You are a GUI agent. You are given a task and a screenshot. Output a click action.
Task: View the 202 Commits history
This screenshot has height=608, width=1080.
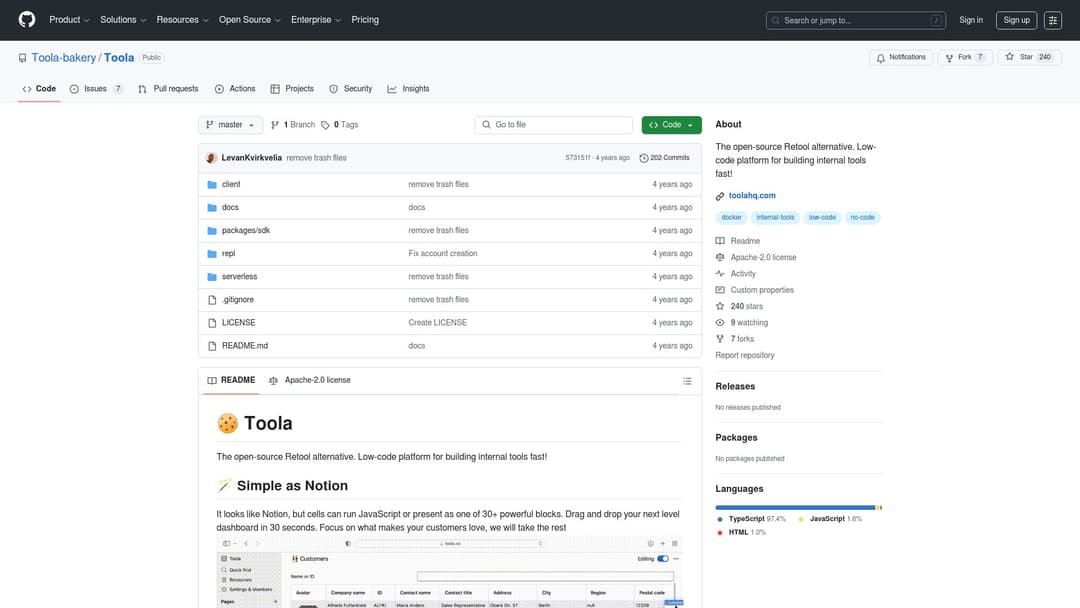pyautogui.click(x=665, y=158)
